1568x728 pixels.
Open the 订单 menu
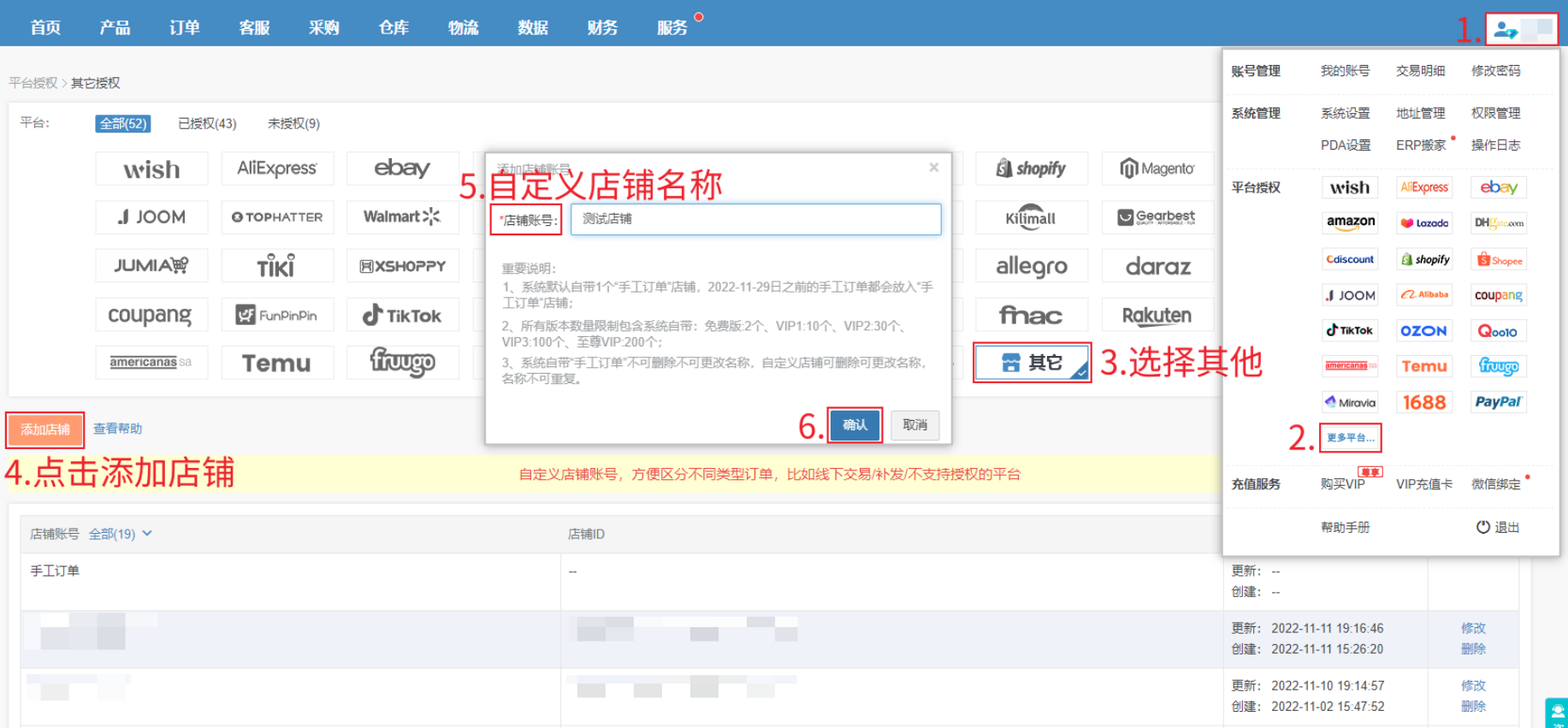click(185, 27)
